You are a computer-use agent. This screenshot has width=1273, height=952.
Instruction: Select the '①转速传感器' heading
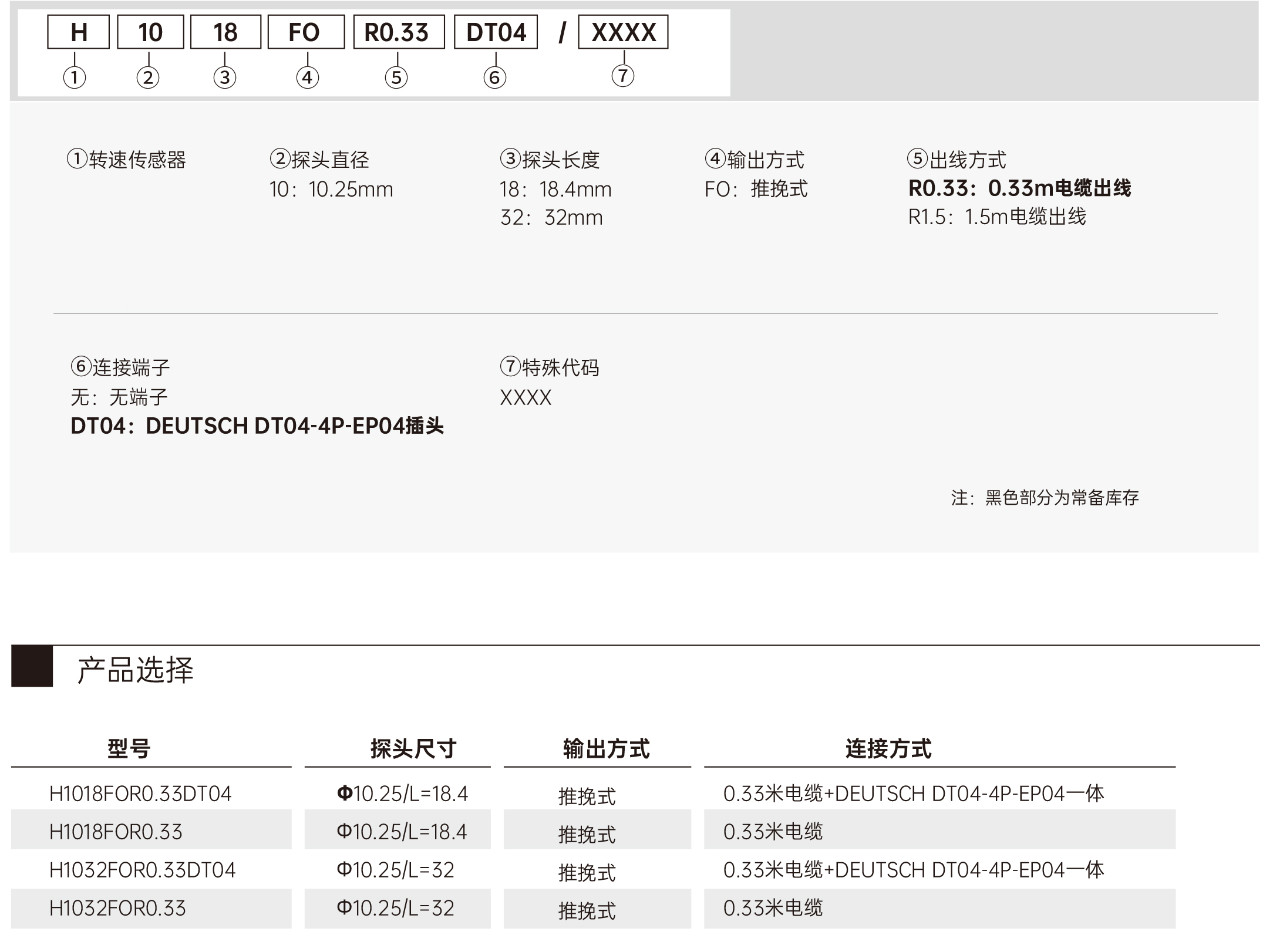click(126, 160)
